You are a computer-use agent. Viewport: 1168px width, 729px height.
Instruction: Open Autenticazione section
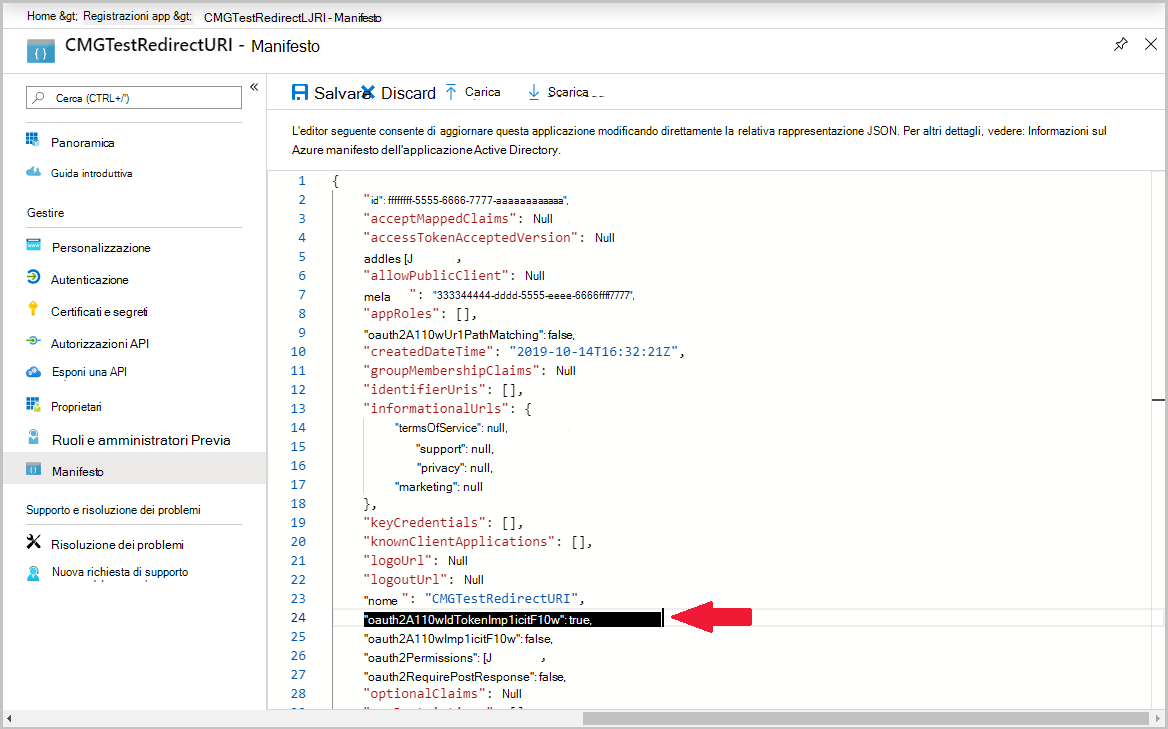click(89, 279)
